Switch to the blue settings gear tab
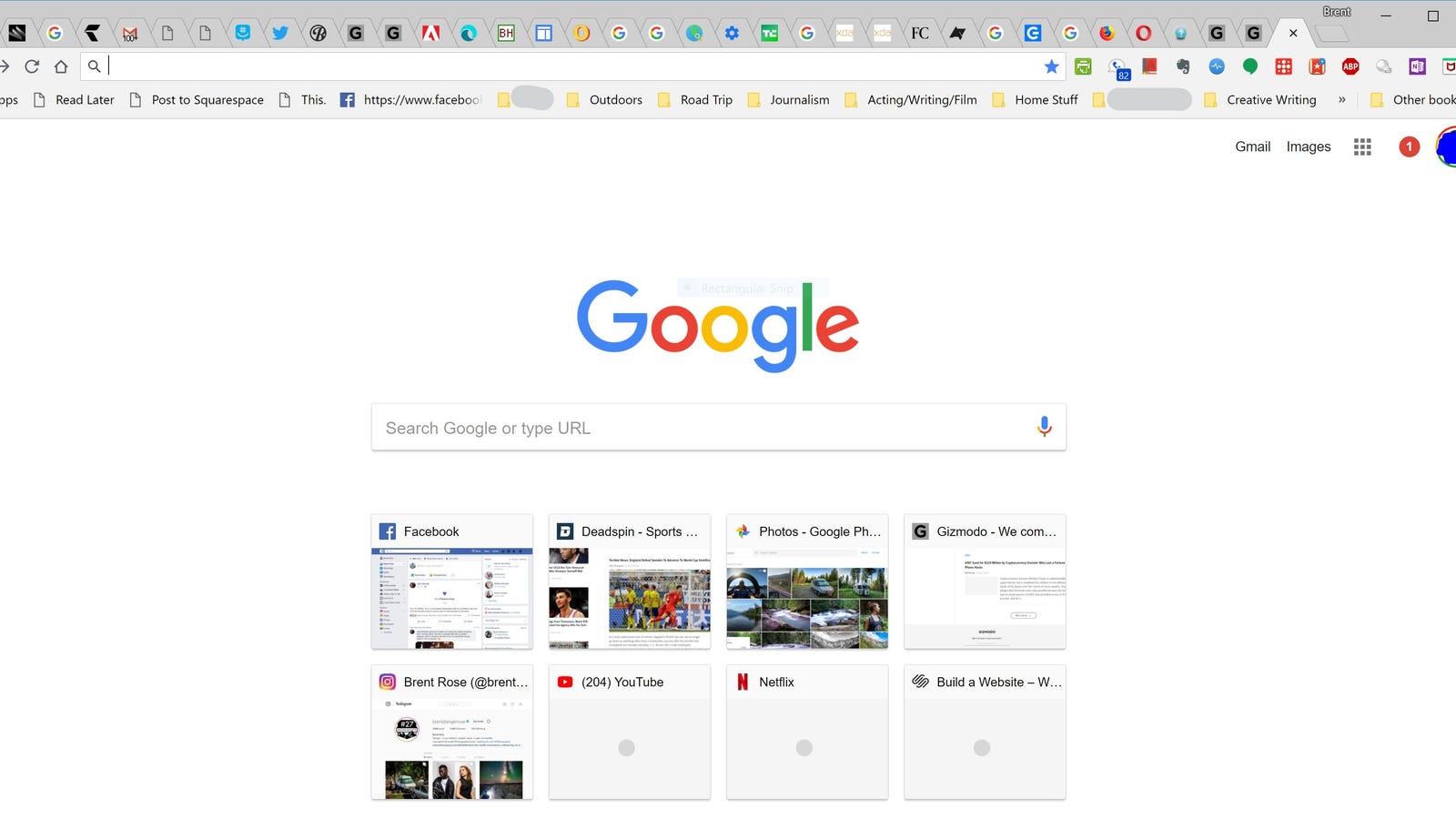This screenshot has height=819, width=1456. (x=732, y=34)
